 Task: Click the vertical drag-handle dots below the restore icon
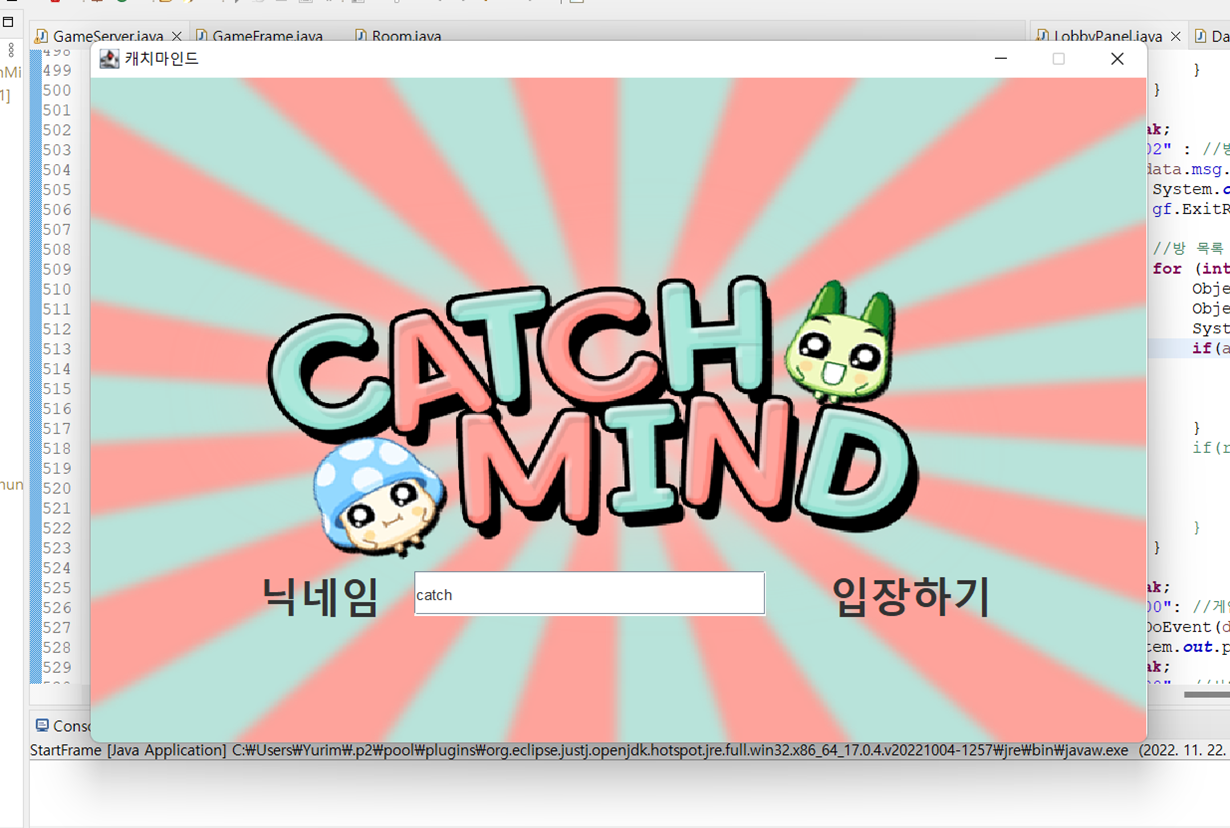click(x=9, y=52)
